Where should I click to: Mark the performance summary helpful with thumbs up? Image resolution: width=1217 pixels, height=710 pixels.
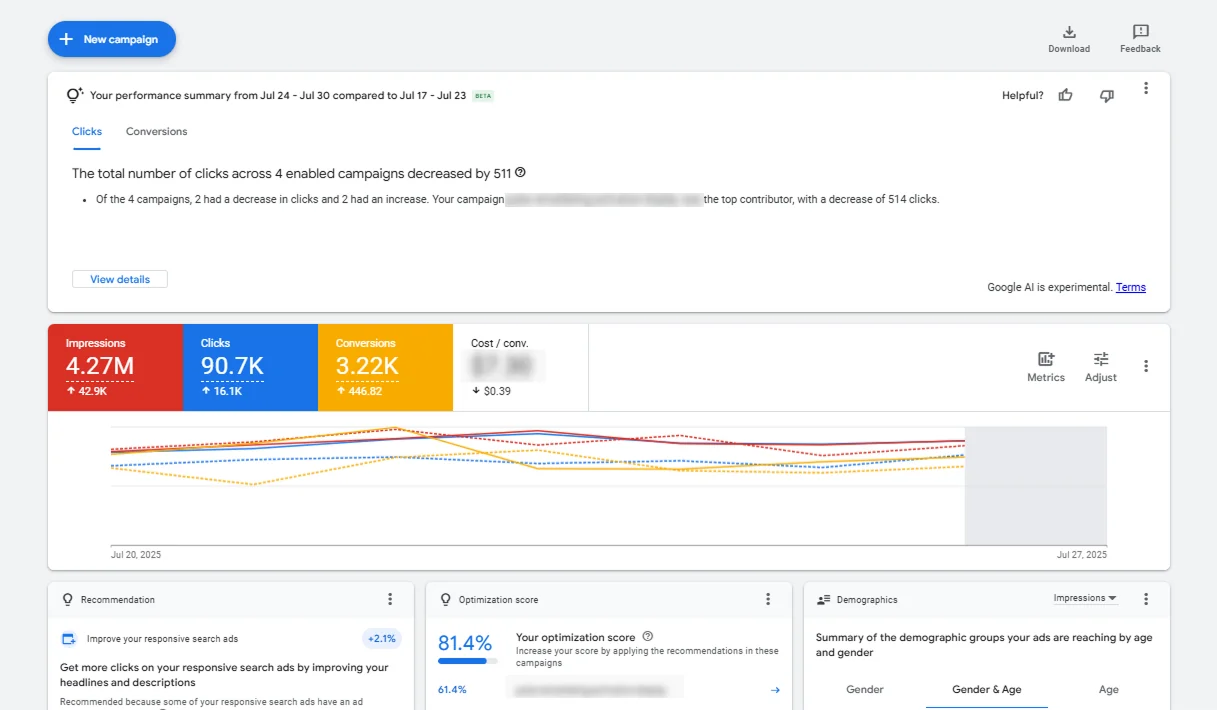tap(1065, 94)
